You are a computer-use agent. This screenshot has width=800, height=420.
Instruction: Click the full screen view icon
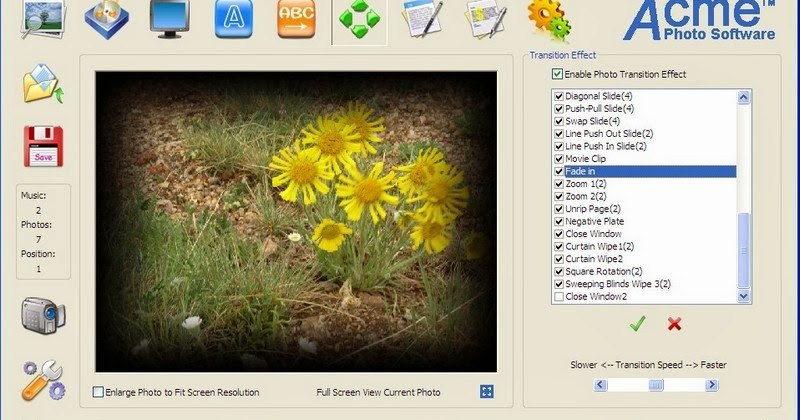pos(487,391)
